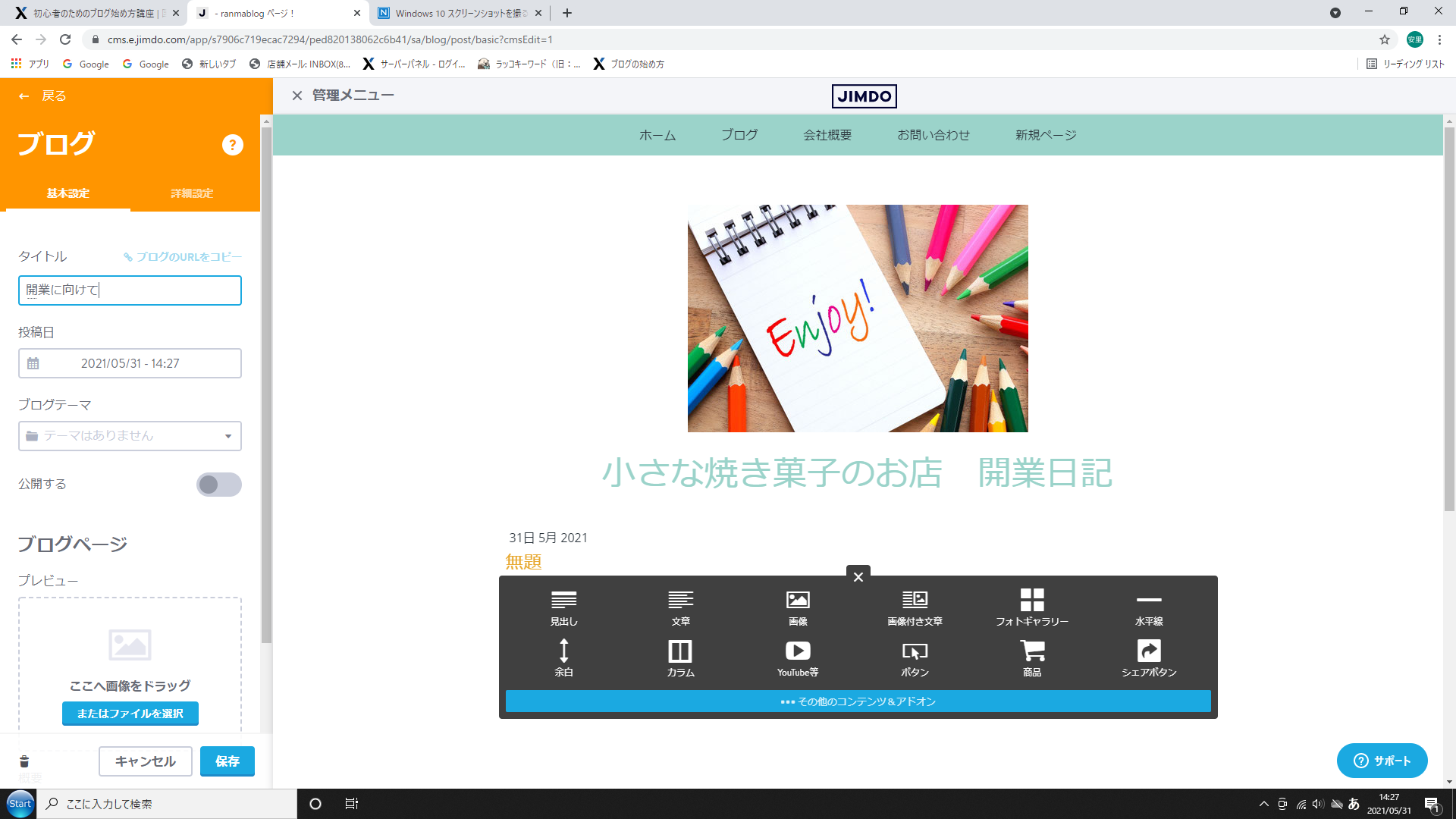
Task: Click the sidebar vertical scrollbar
Action: point(266,379)
